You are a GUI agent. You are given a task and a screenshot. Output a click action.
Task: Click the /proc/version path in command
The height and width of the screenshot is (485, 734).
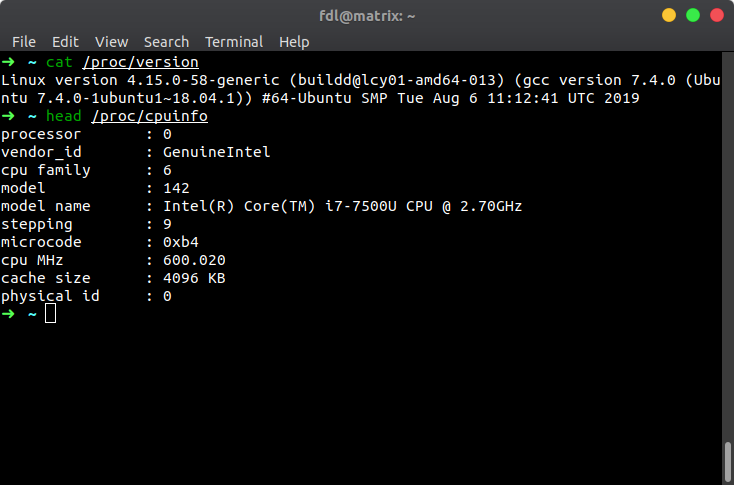(x=140, y=62)
